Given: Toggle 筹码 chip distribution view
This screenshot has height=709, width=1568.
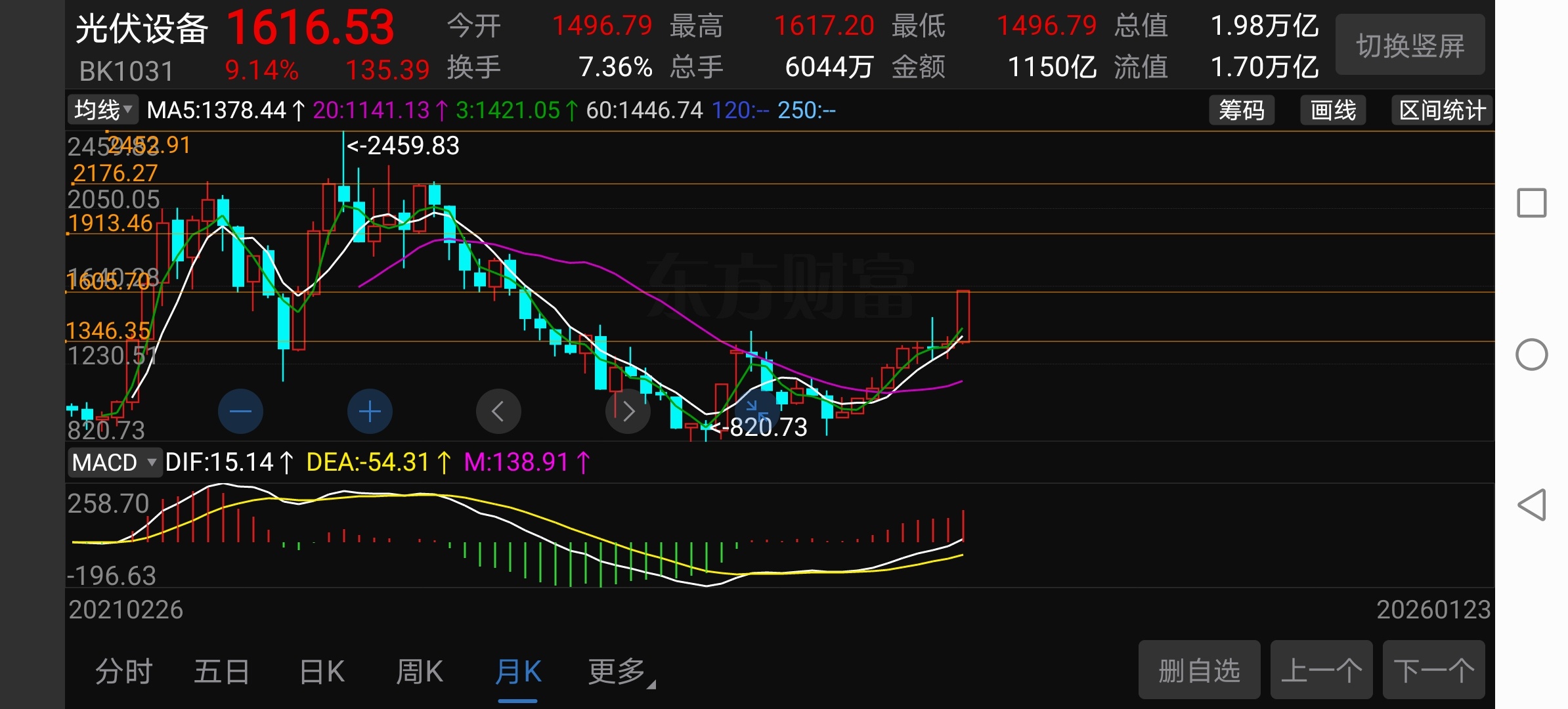Looking at the screenshot, I should 1241,110.
